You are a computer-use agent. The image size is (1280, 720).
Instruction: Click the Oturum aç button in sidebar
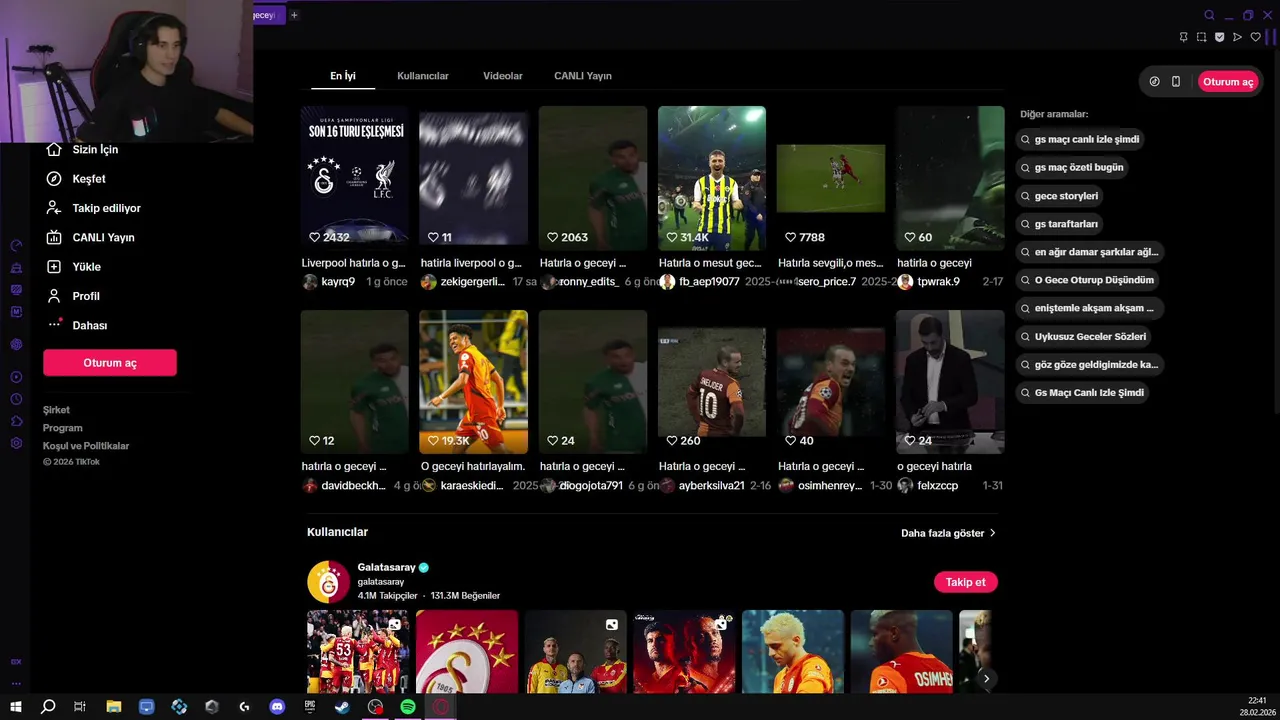pos(110,363)
